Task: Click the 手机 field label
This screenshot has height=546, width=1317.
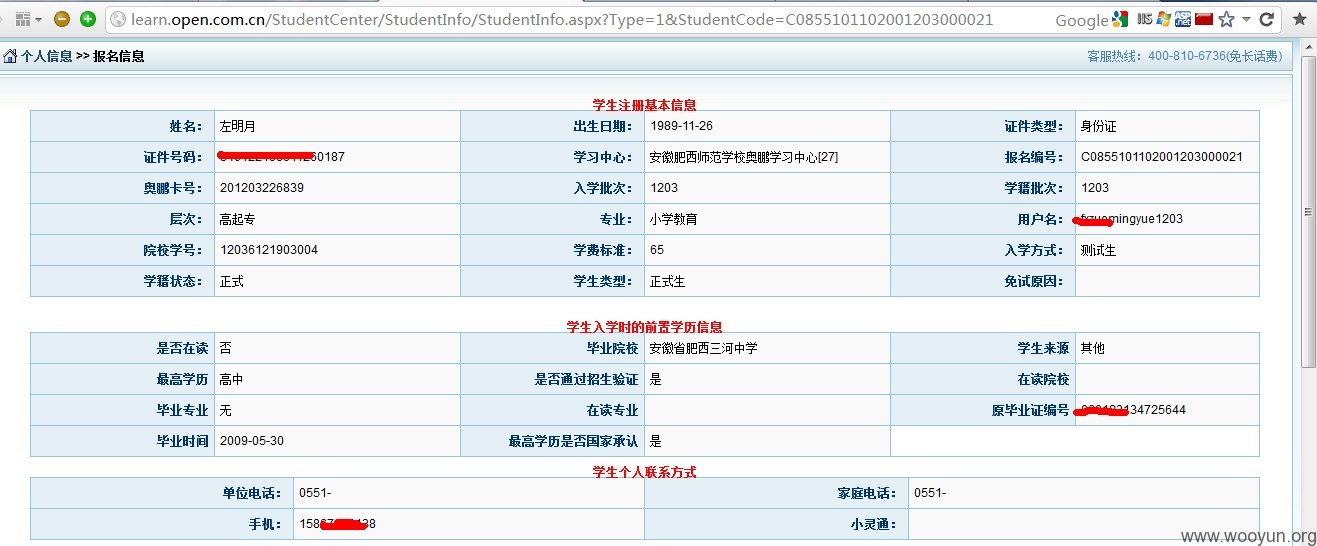Action: (266, 524)
